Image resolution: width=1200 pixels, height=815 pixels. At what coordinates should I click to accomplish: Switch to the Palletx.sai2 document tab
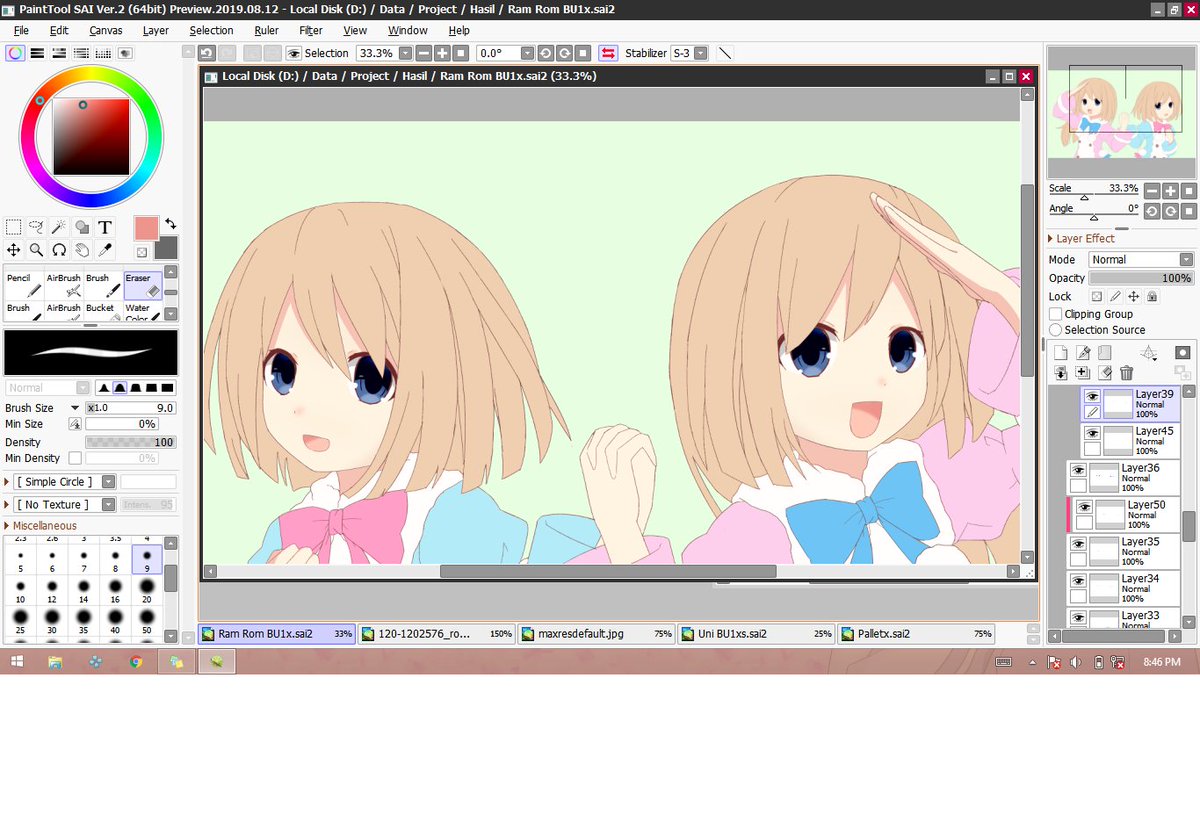coord(916,634)
